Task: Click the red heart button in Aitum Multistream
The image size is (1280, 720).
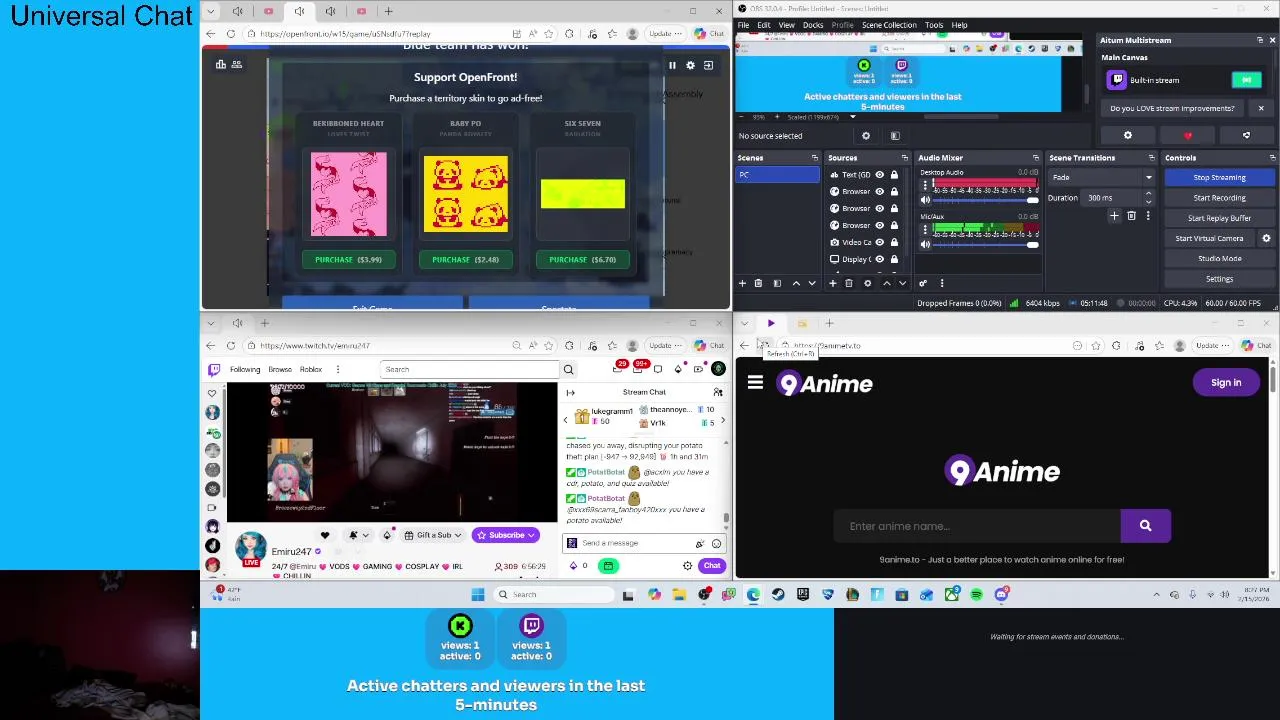Action: click(1188, 135)
